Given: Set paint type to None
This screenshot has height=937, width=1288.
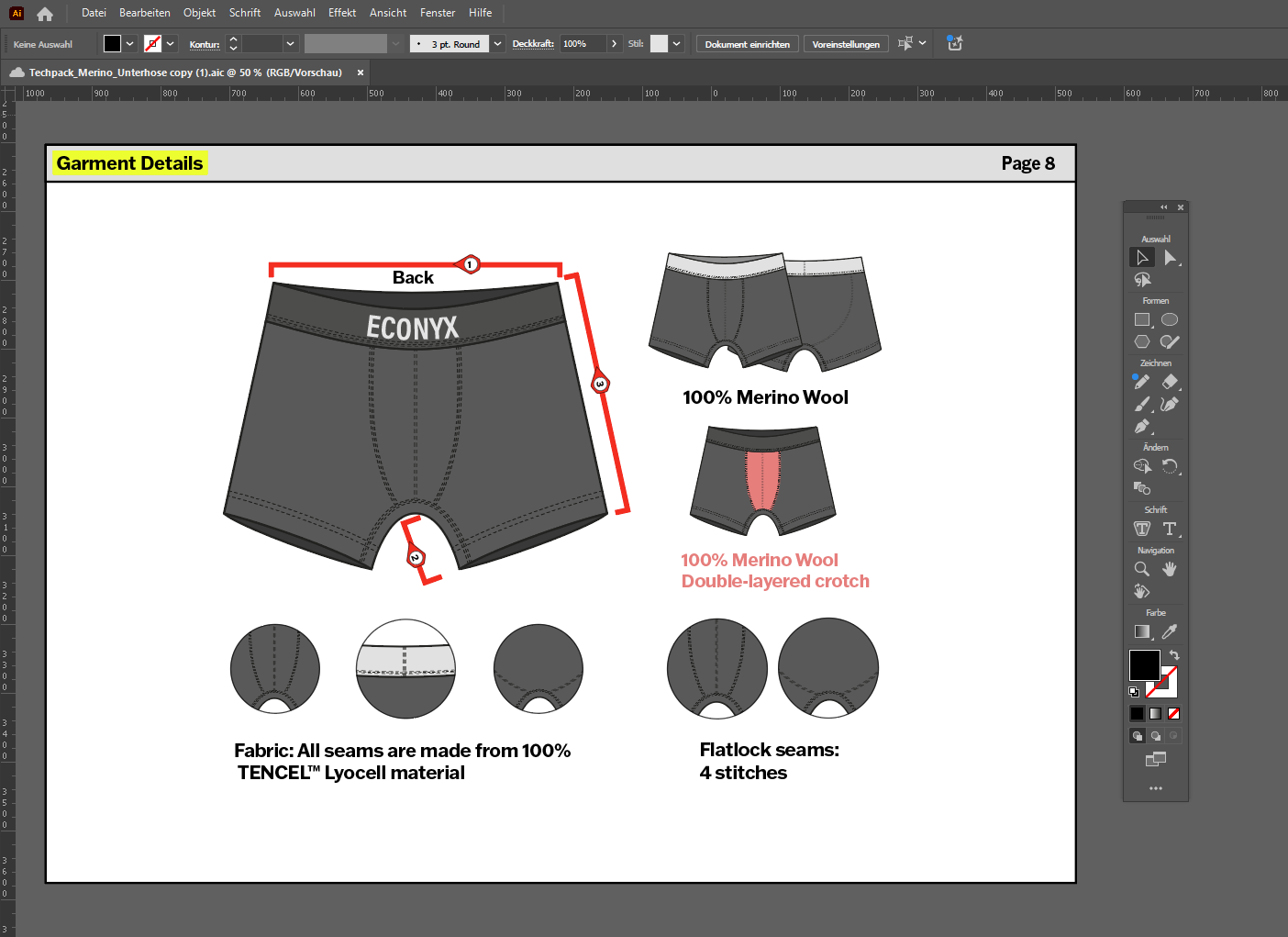Looking at the screenshot, I should point(1173,713).
